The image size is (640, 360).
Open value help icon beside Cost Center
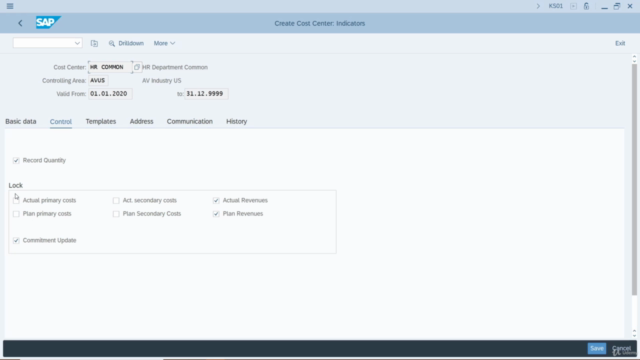(x=137, y=67)
